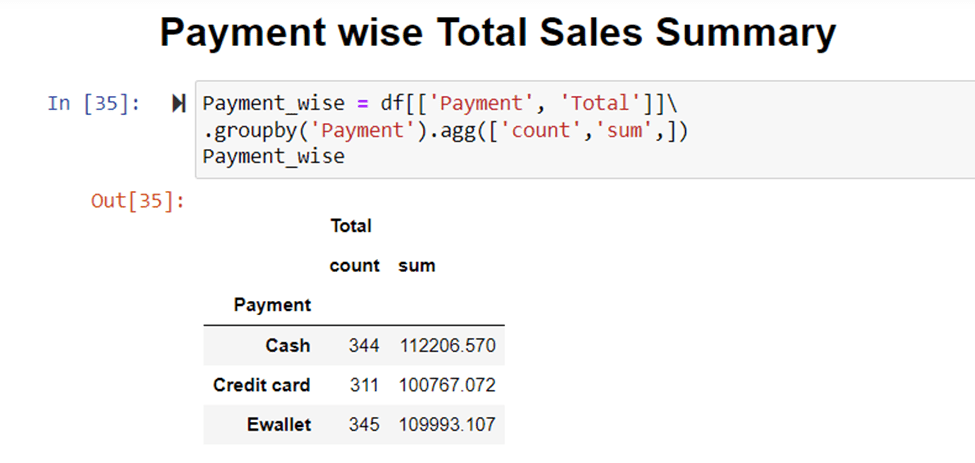Screen dimensions: 975x463
Task: Click the 'Total' string in the first code line
Action: tap(604, 103)
